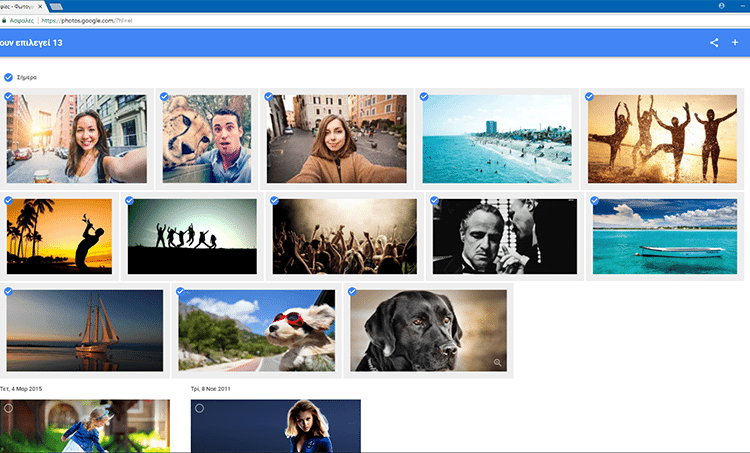Deselect the woman street selfie photo checkmark
Screen dimensions: 750x453
[x=8, y=97]
